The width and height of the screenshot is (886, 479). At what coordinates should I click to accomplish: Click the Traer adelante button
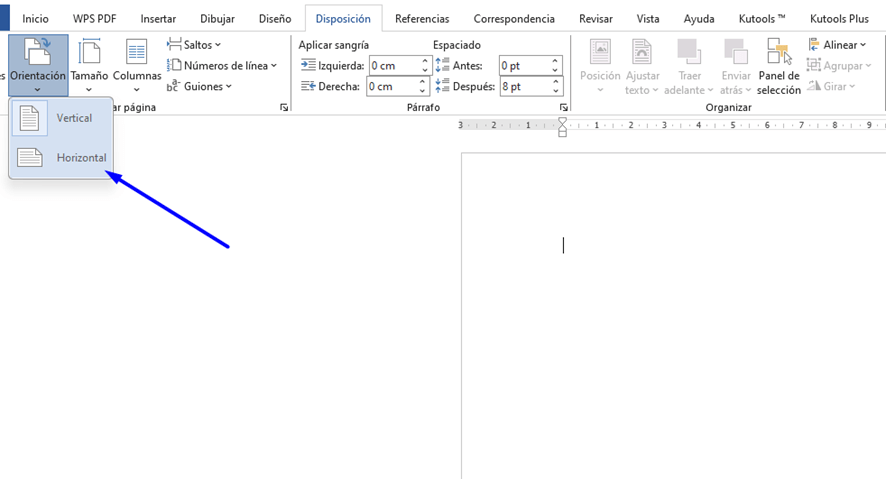click(689, 65)
